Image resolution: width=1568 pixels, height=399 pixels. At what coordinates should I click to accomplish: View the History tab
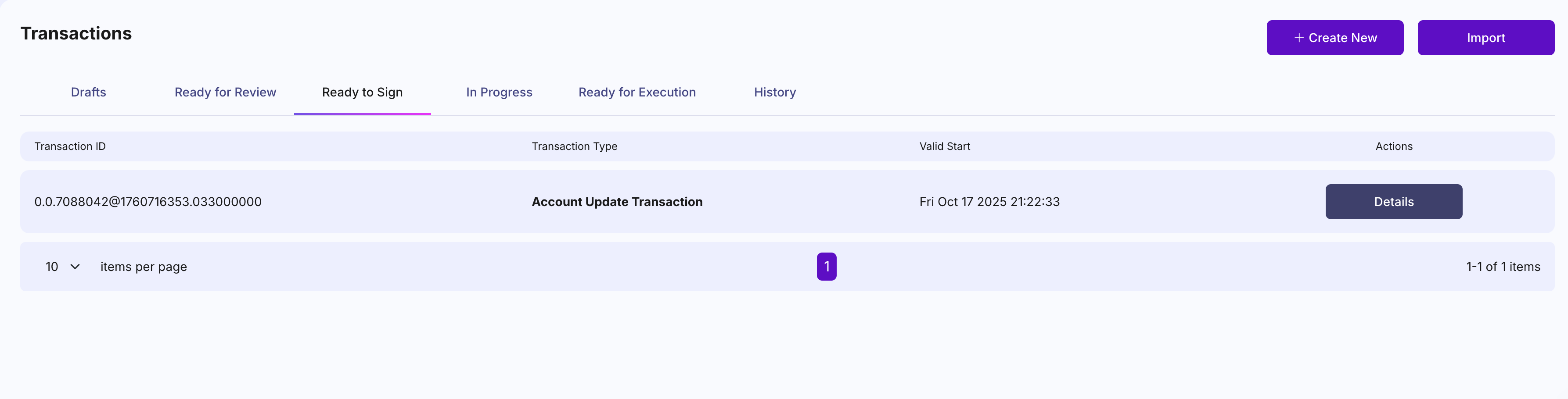775,93
